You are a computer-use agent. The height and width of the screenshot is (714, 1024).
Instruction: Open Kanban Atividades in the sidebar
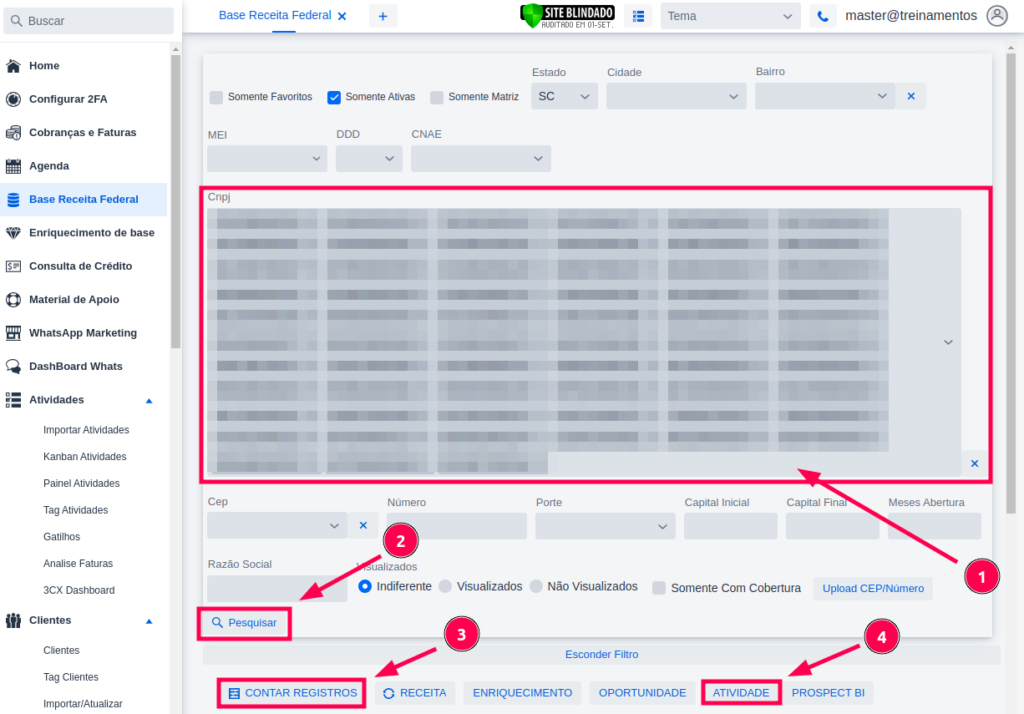84,457
